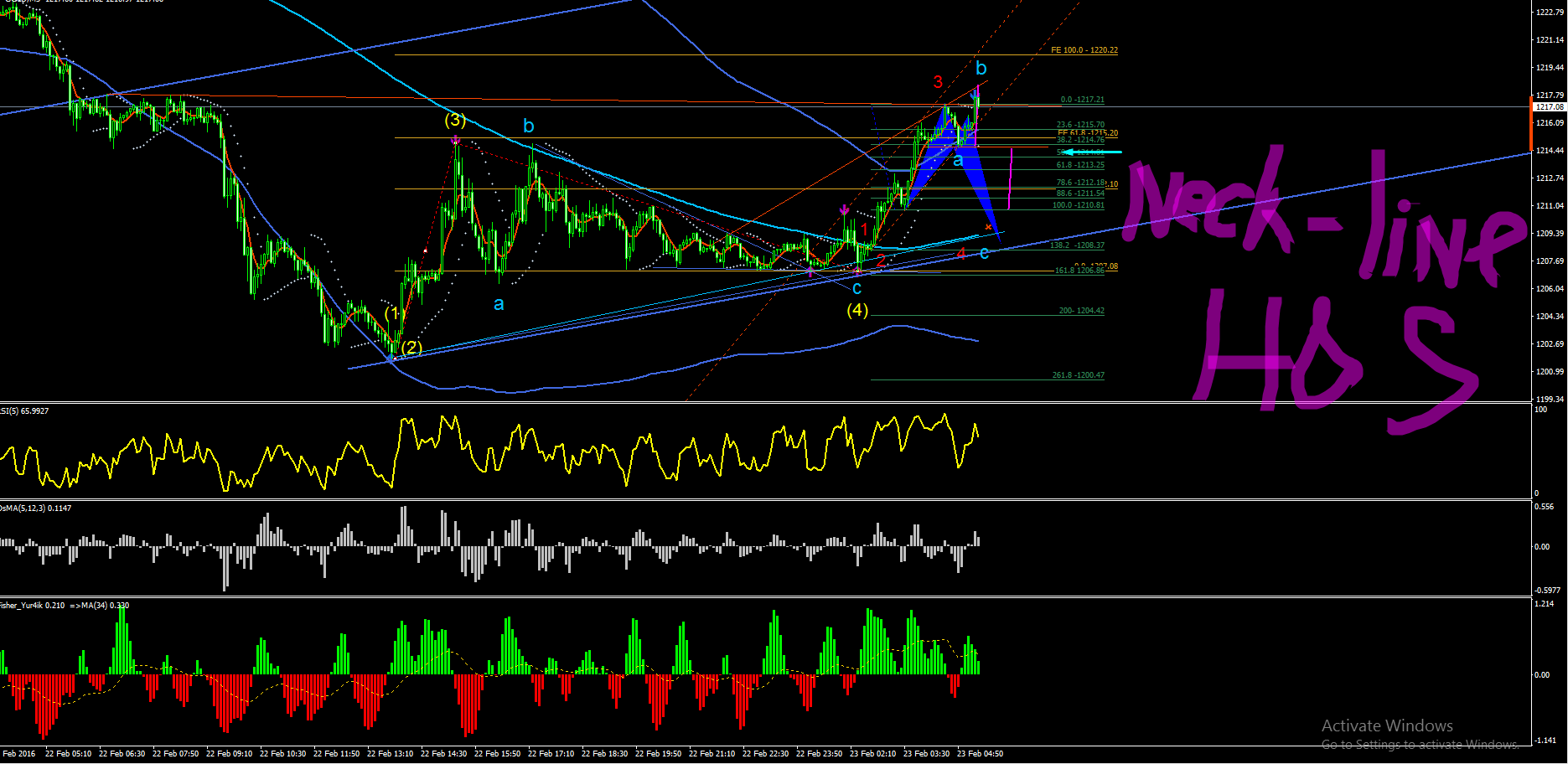Select the purple Neck-line handwritten annotation
This screenshot has width=1568, height=764.
1324,218
